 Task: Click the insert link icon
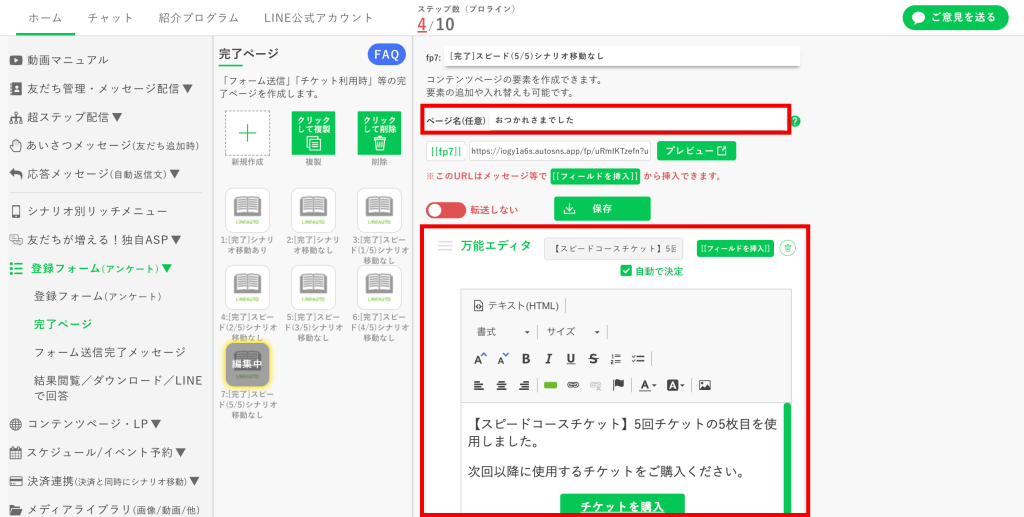click(x=573, y=385)
